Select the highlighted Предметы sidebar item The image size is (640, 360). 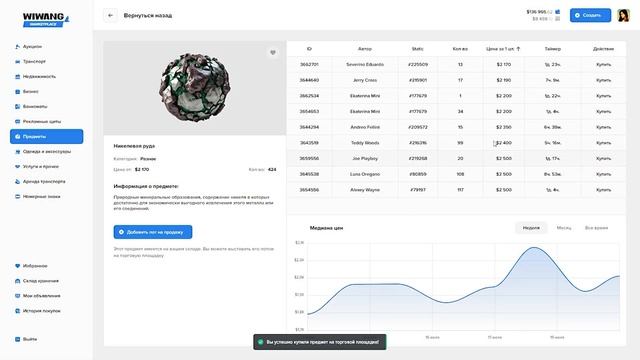point(47,136)
